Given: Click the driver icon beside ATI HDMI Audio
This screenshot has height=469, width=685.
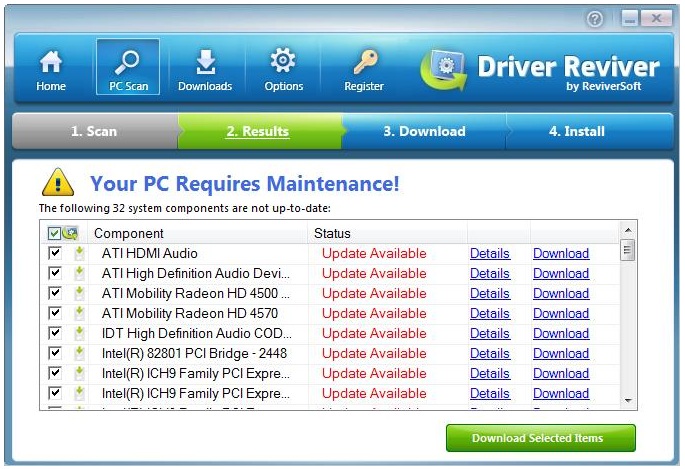Looking at the screenshot, I should (x=79, y=254).
